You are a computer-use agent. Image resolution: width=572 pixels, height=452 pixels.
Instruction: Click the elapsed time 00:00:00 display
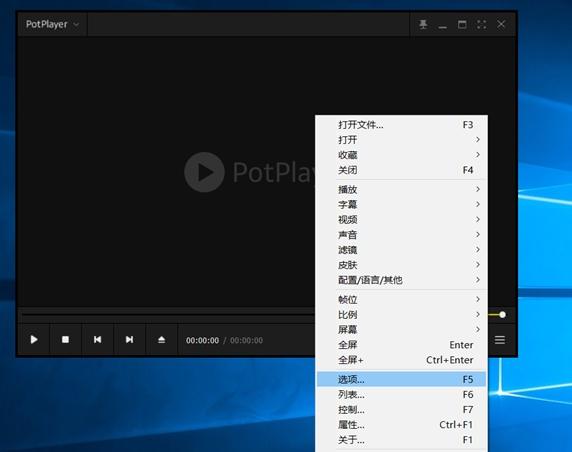[202, 340]
